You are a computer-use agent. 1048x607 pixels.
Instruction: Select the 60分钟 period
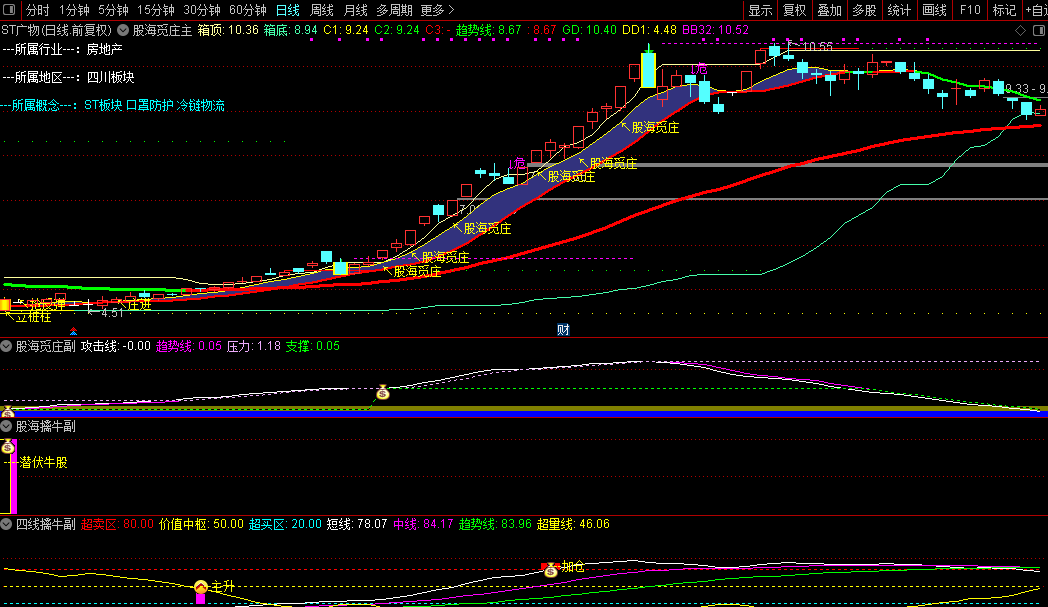[x=248, y=10]
